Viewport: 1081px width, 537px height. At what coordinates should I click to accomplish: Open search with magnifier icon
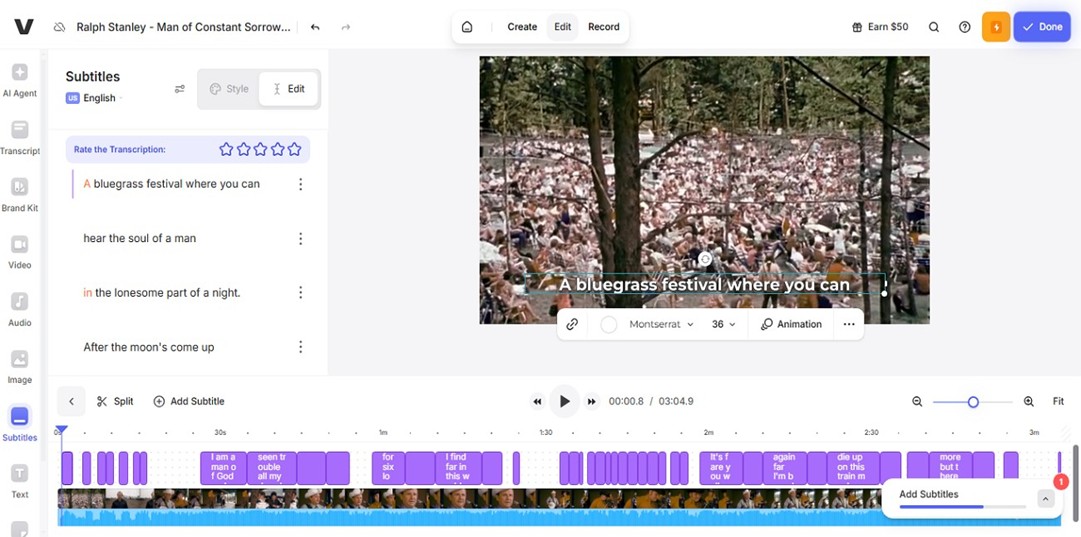point(934,27)
